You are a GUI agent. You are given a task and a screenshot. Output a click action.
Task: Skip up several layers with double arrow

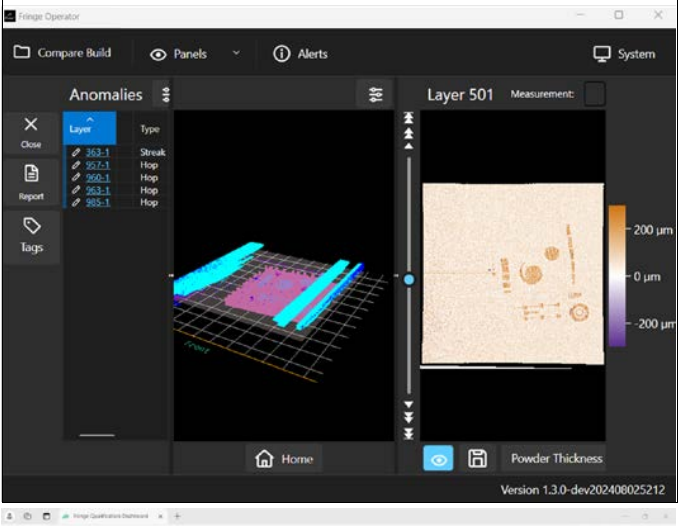tap(409, 133)
